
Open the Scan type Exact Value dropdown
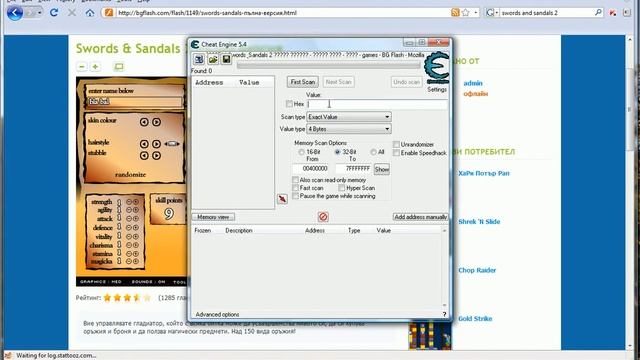click(349, 117)
